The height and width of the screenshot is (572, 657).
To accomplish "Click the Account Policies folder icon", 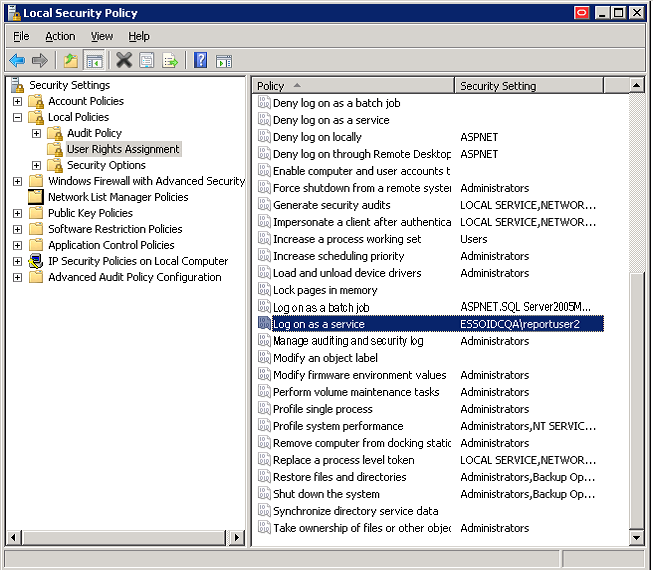I will click(x=36, y=101).
